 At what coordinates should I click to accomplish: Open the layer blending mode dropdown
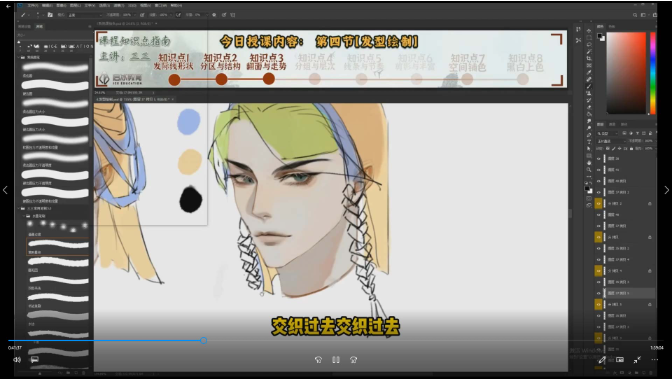point(611,141)
